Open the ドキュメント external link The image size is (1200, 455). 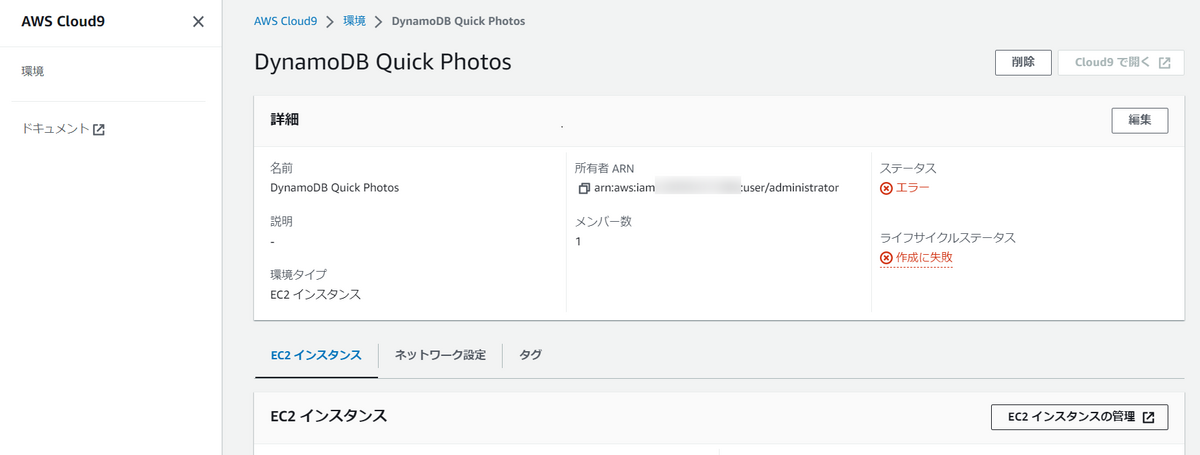point(63,129)
